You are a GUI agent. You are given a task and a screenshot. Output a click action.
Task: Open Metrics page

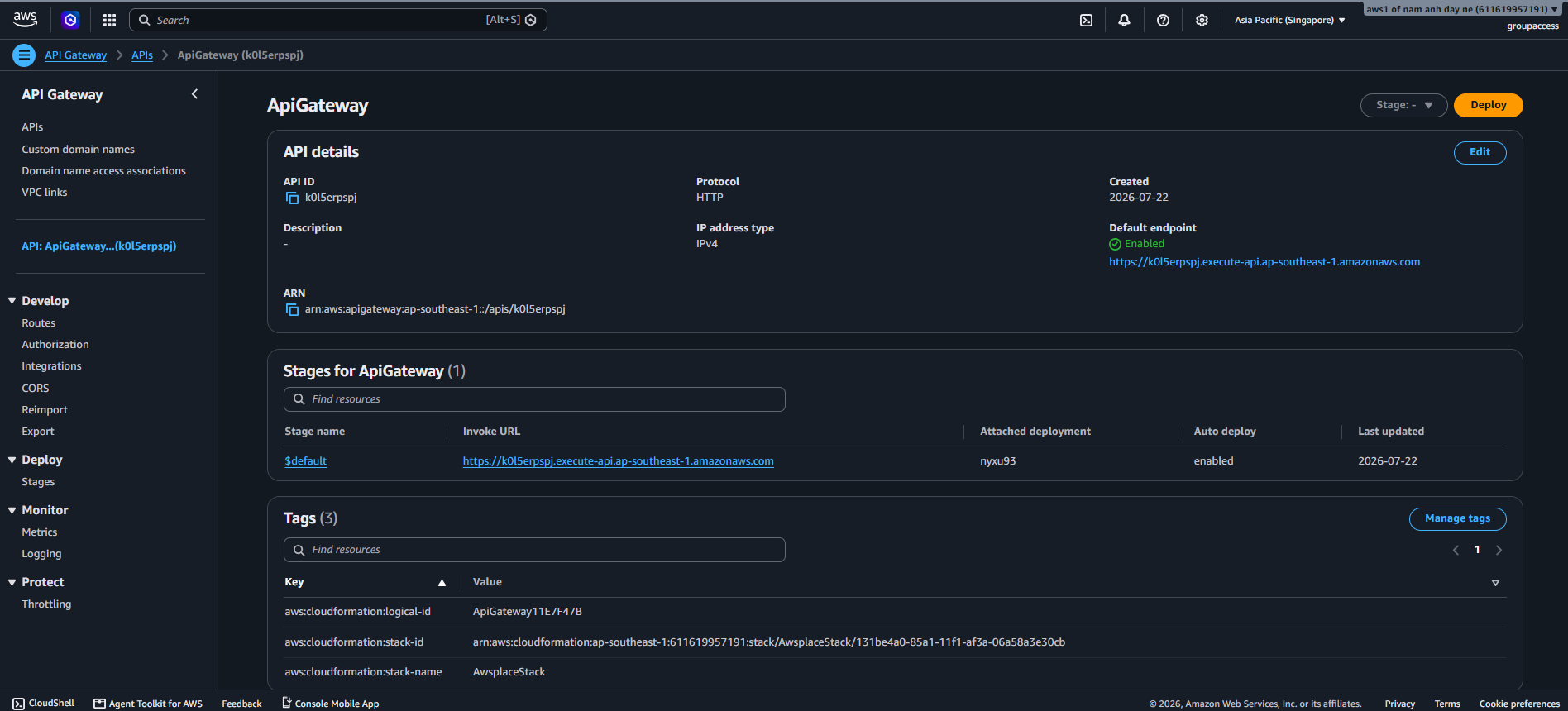(40, 532)
